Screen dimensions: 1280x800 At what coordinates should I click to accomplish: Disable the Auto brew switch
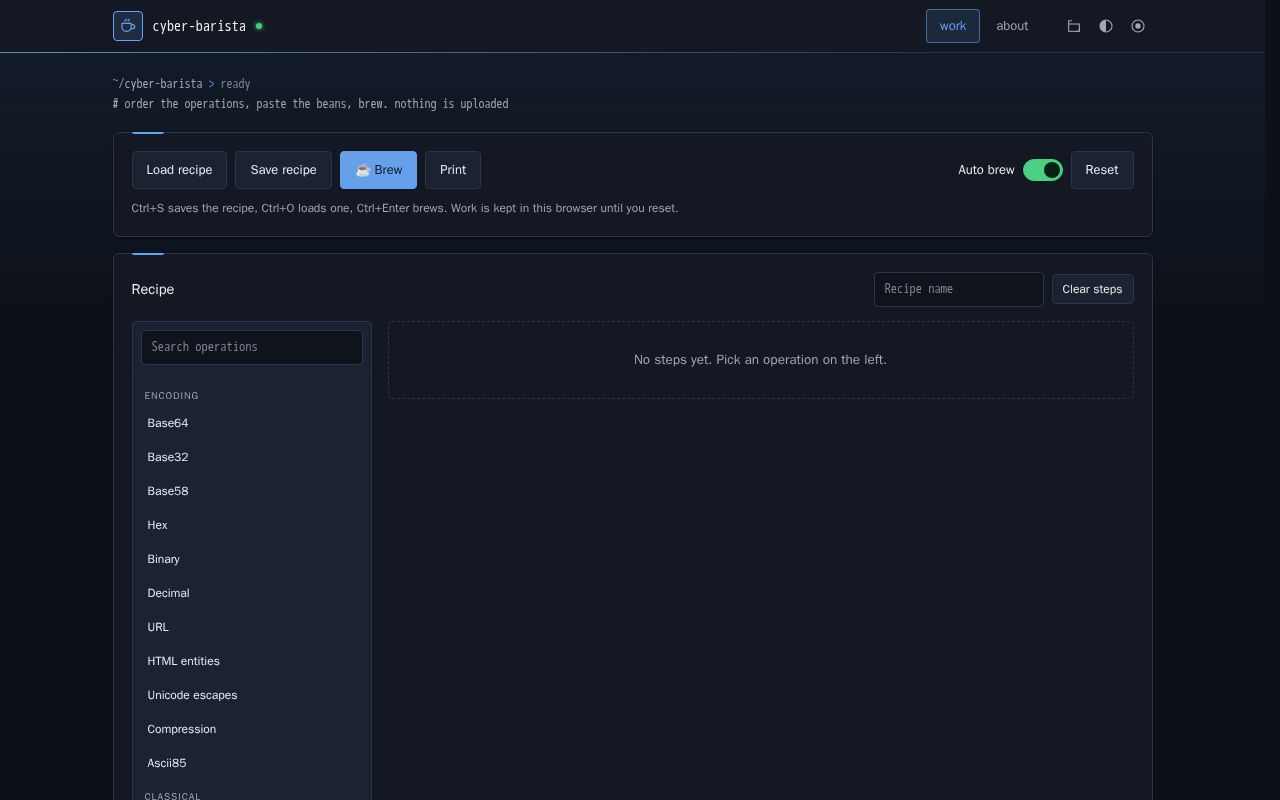(x=1043, y=170)
